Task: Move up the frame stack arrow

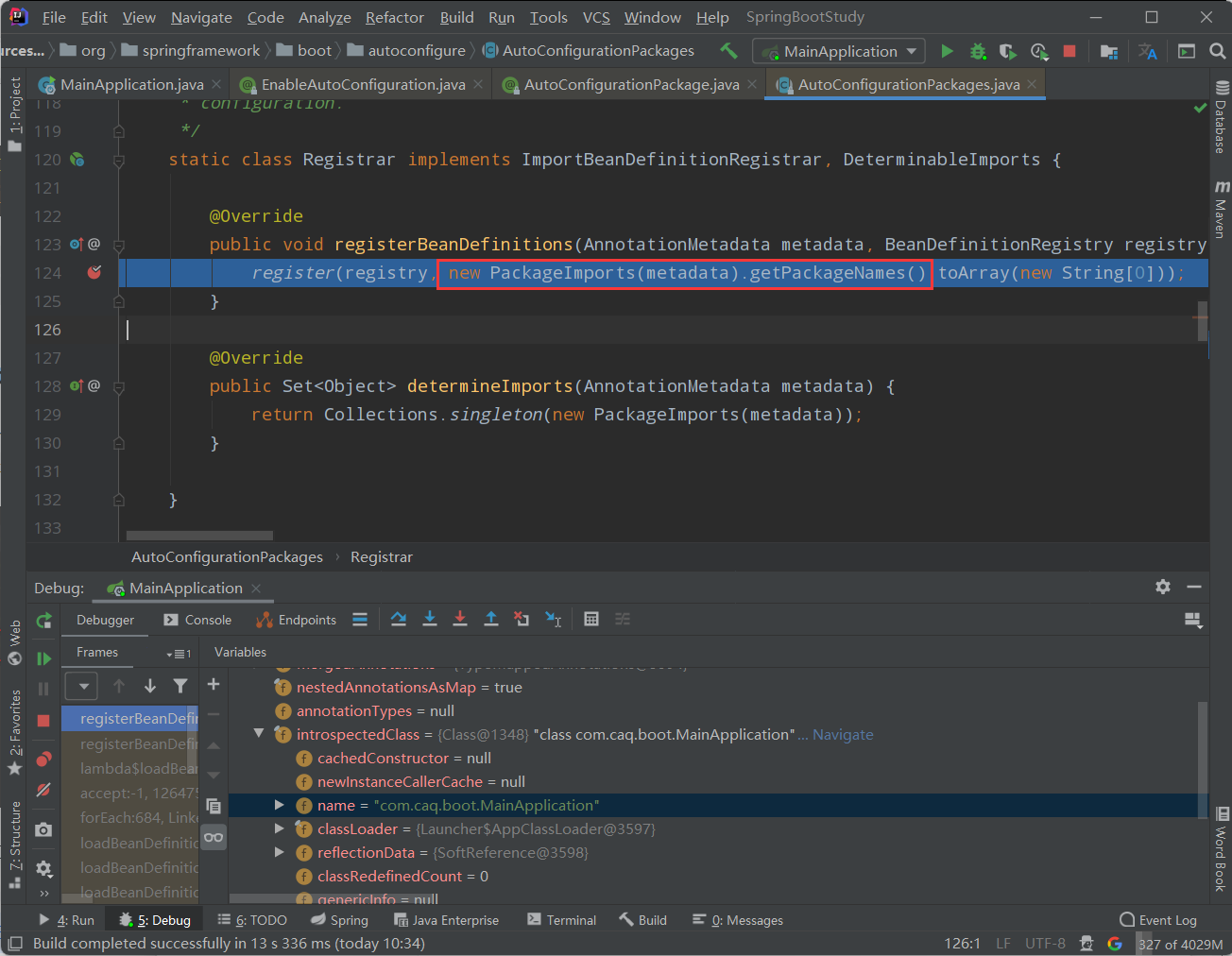Action: 119,686
